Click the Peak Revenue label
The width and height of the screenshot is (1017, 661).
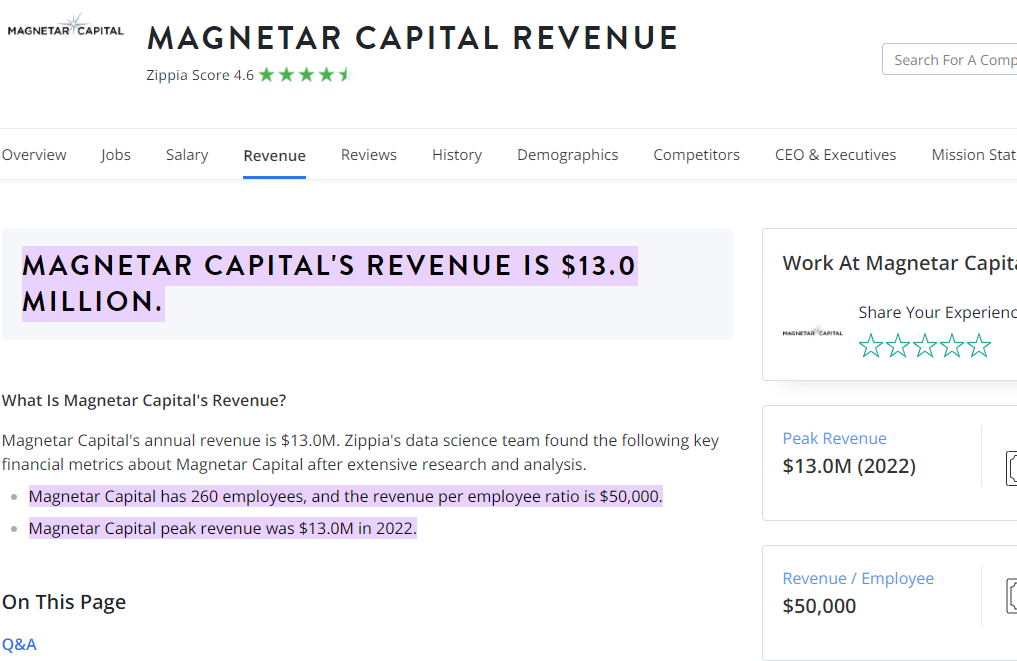pos(834,439)
